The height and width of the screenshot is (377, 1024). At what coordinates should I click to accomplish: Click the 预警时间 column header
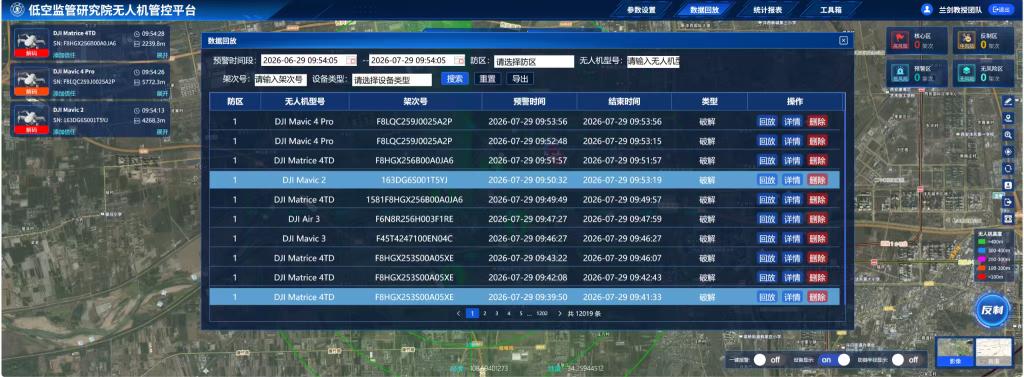(528, 102)
